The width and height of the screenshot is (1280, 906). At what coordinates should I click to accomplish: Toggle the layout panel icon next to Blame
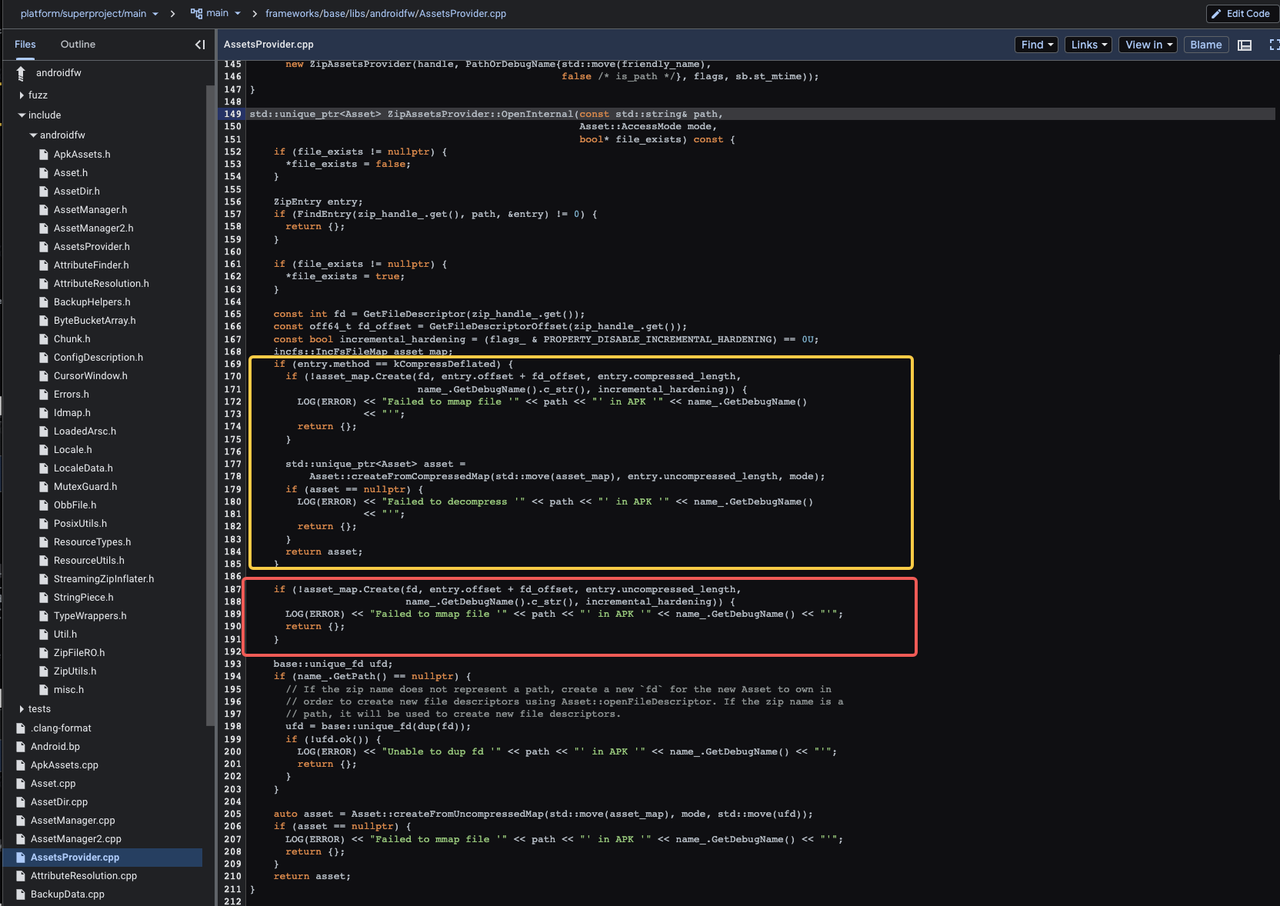pos(1245,45)
